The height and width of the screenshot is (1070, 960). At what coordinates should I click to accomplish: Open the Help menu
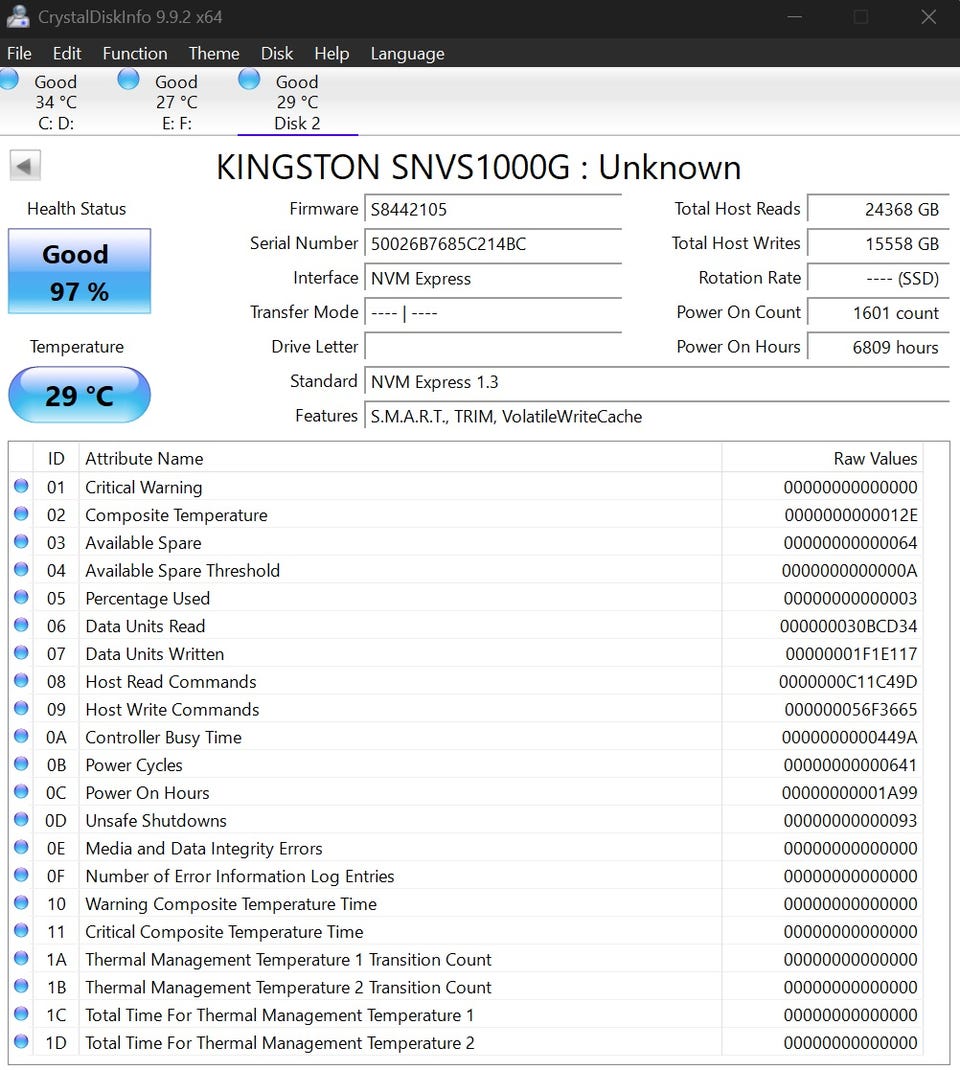(332, 53)
